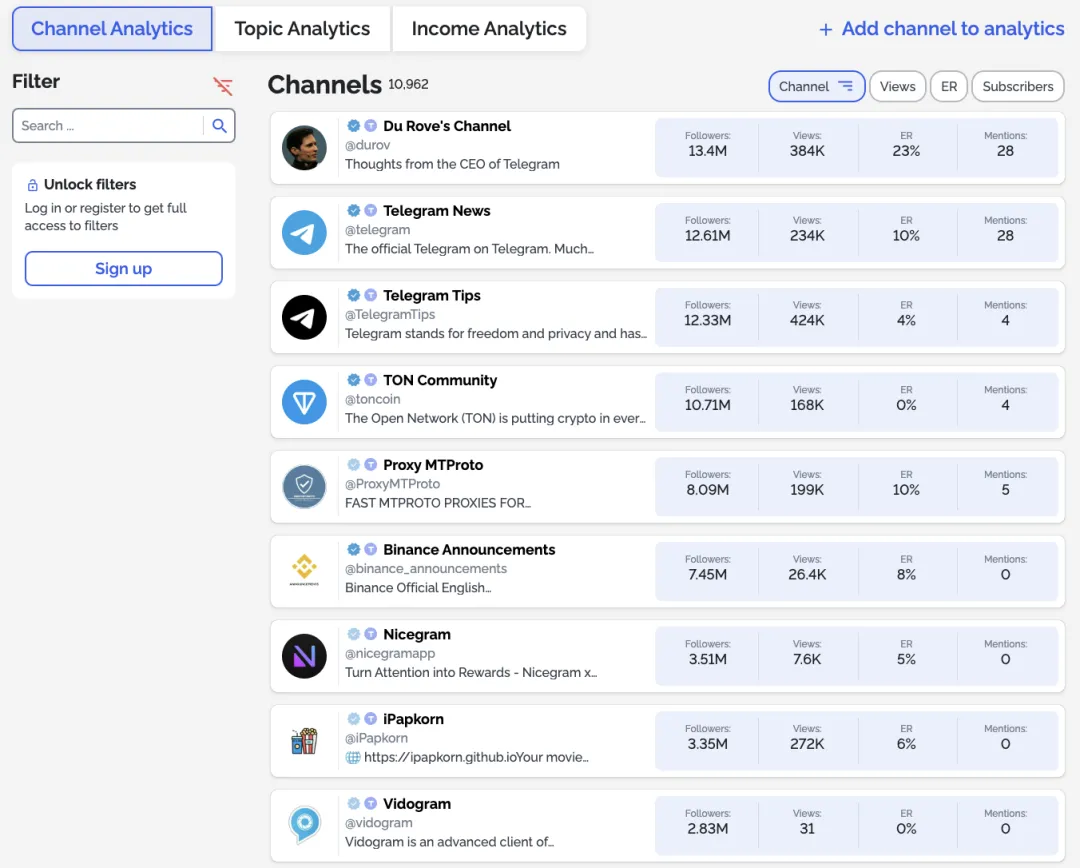Image resolution: width=1080 pixels, height=868 pixels.
Task: Open the Nicegram avatar
Action: 304,656
